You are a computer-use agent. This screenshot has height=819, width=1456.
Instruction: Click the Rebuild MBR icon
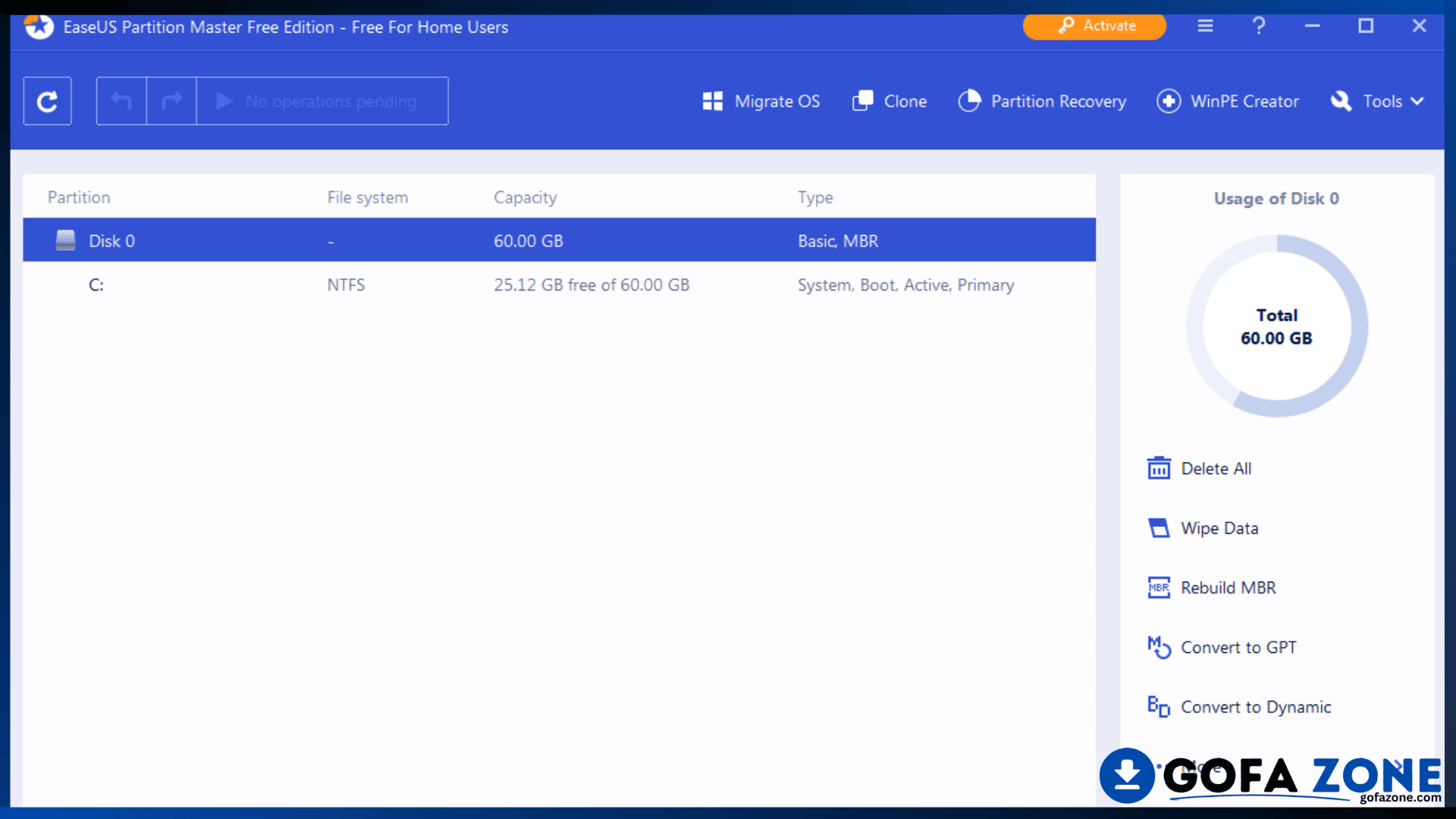click(1159, 587)
